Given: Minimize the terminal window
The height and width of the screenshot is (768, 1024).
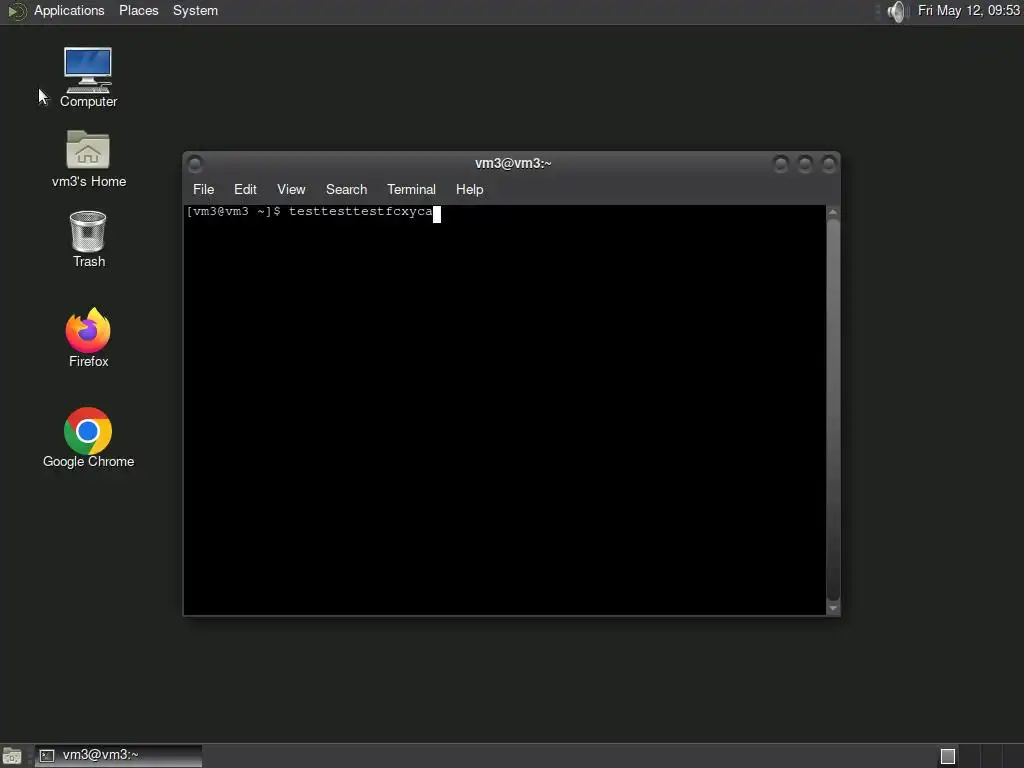Looking at the screenshot, I should coord(780,163).
